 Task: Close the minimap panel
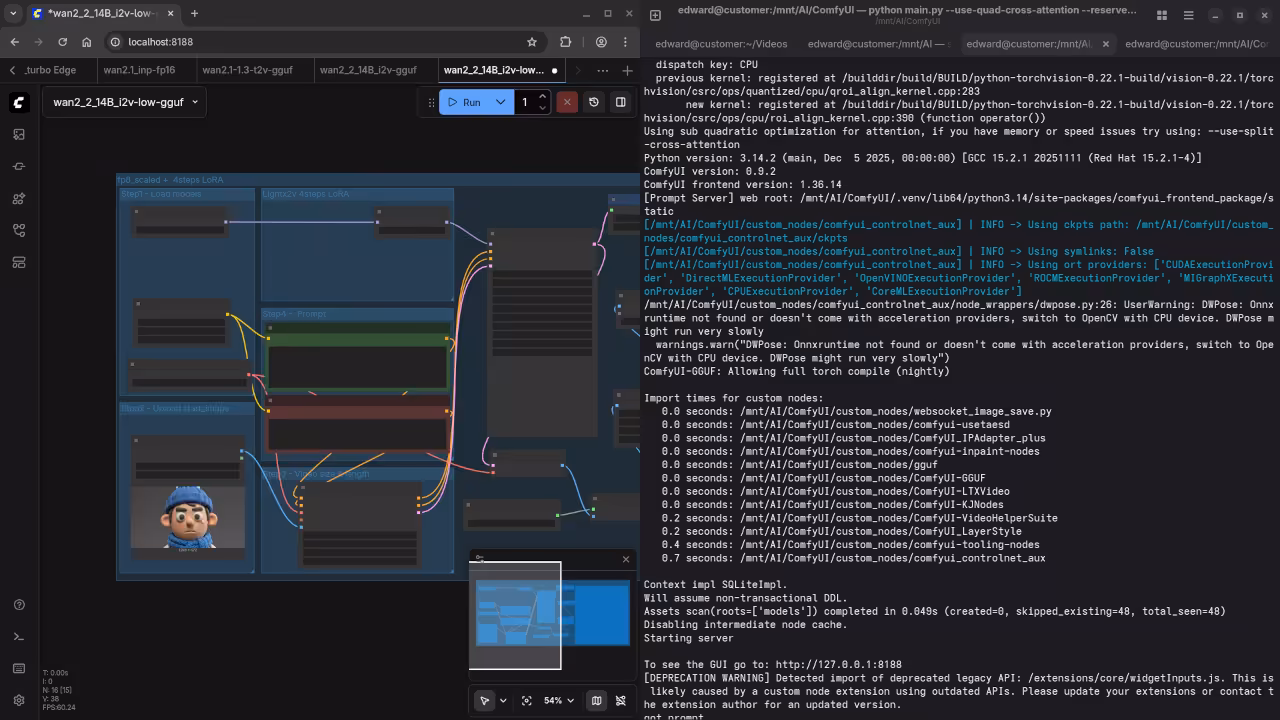(626, 559)
